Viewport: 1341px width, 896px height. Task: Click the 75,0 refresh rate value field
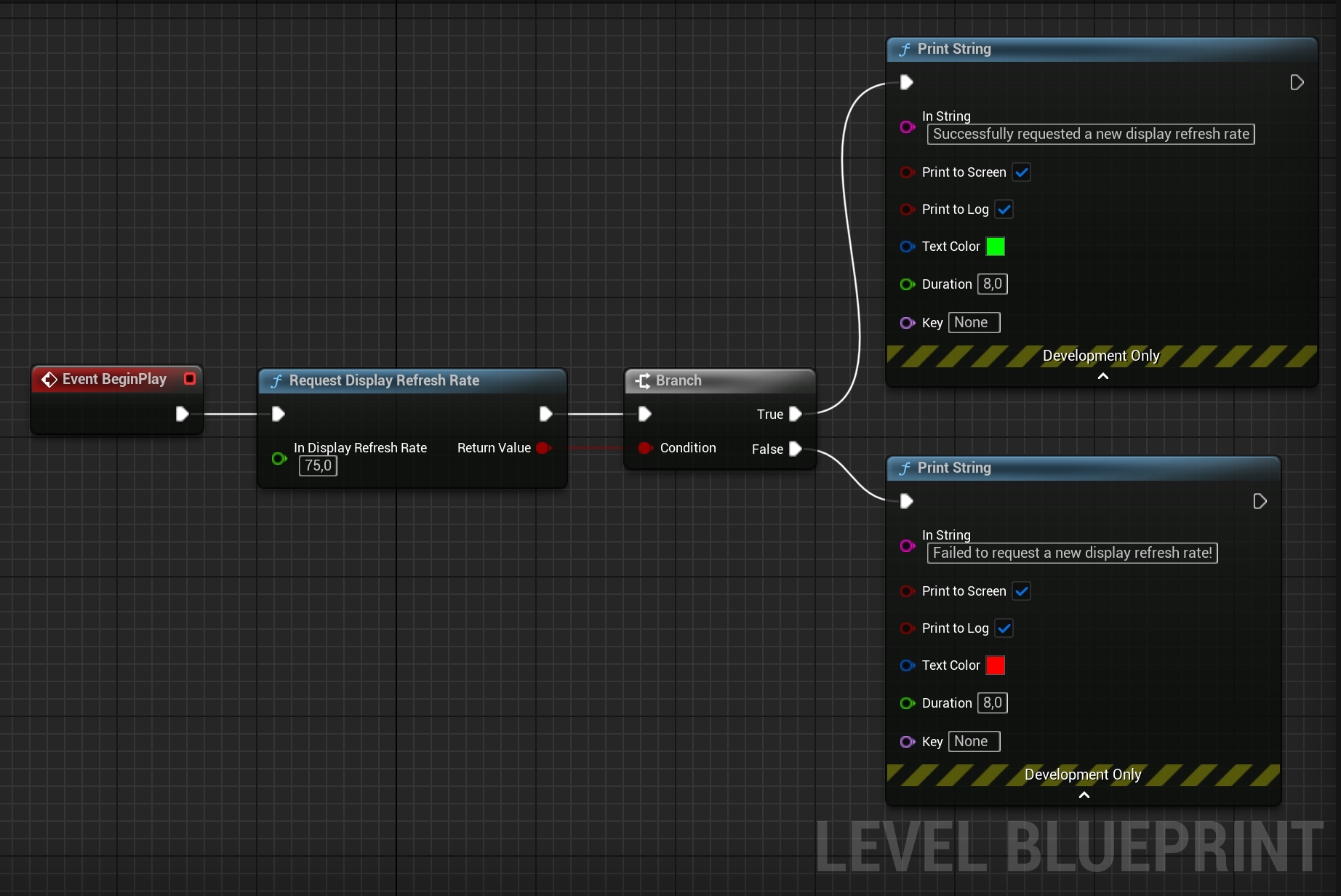point(319,466)
